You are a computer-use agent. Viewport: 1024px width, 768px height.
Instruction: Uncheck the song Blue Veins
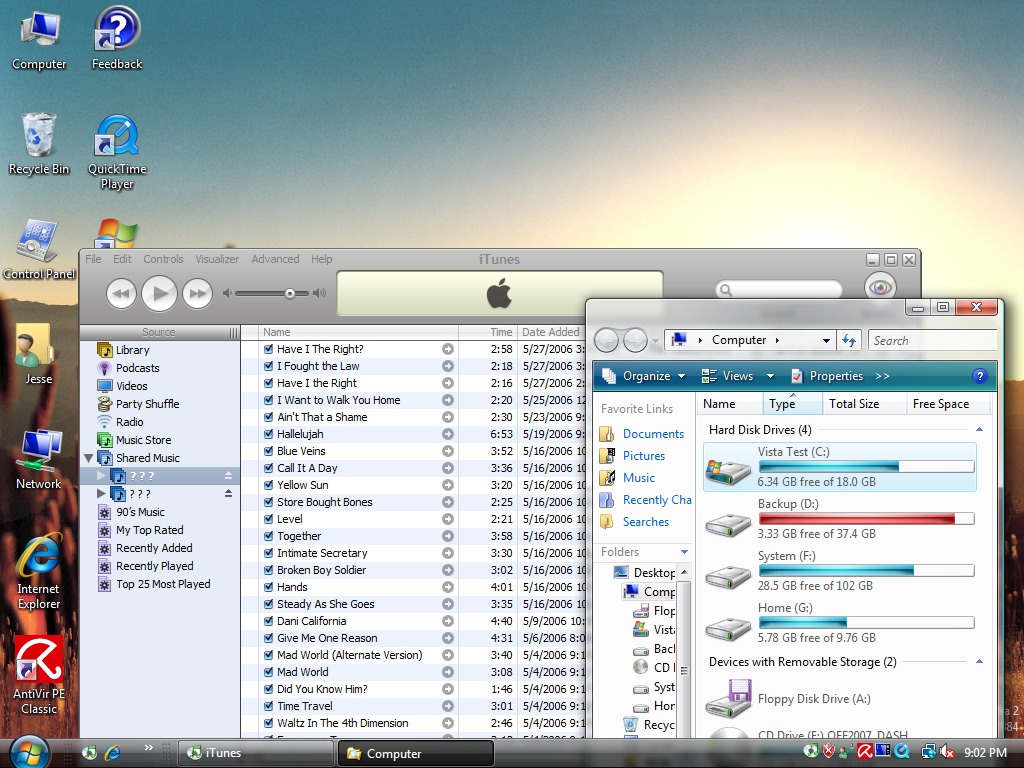point(268,451)
